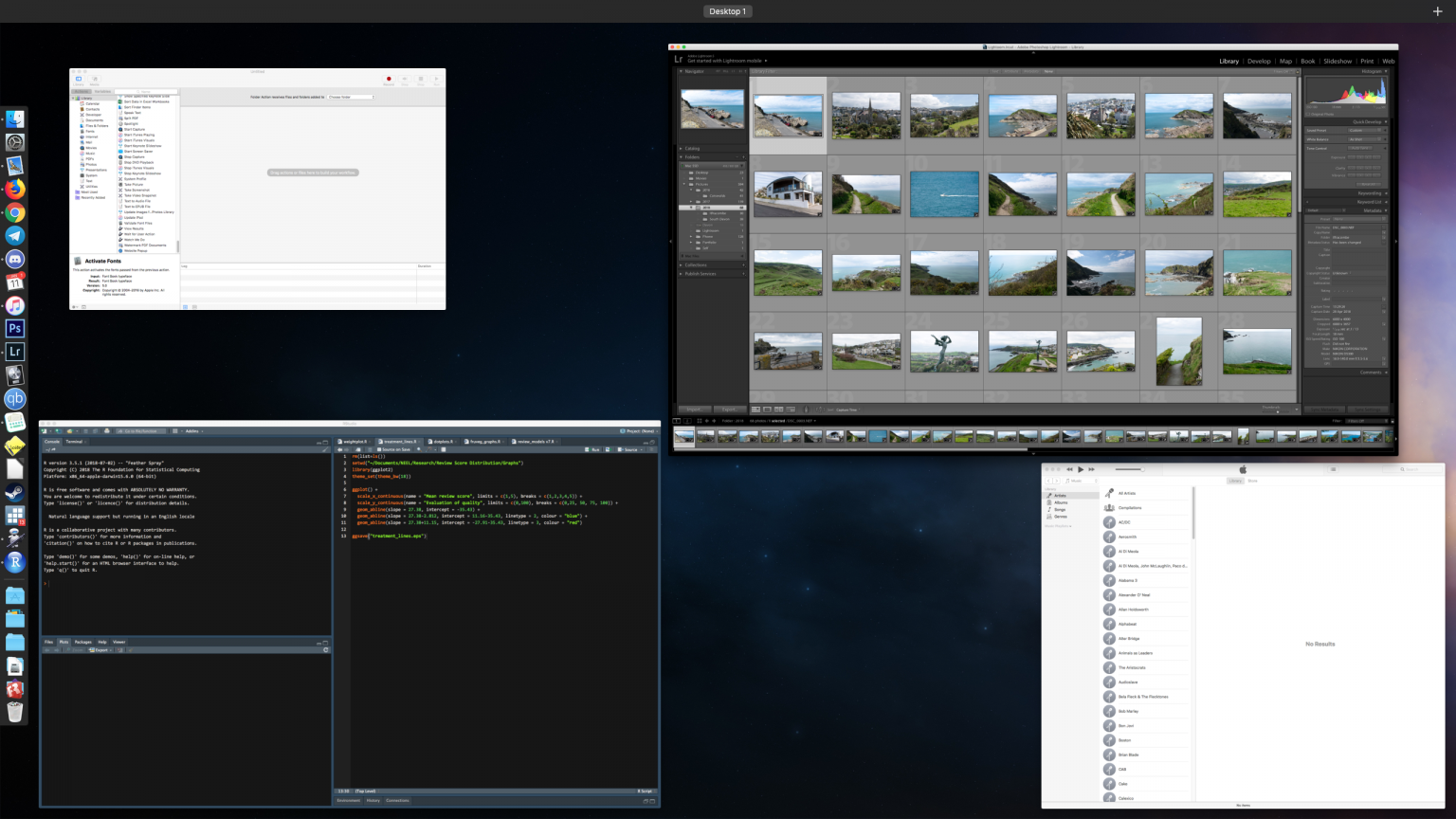Viewport: 1456px width, 819px height.
Task: Click the new file icon in RStudio's main toolbar
Action: click(44, 430)
